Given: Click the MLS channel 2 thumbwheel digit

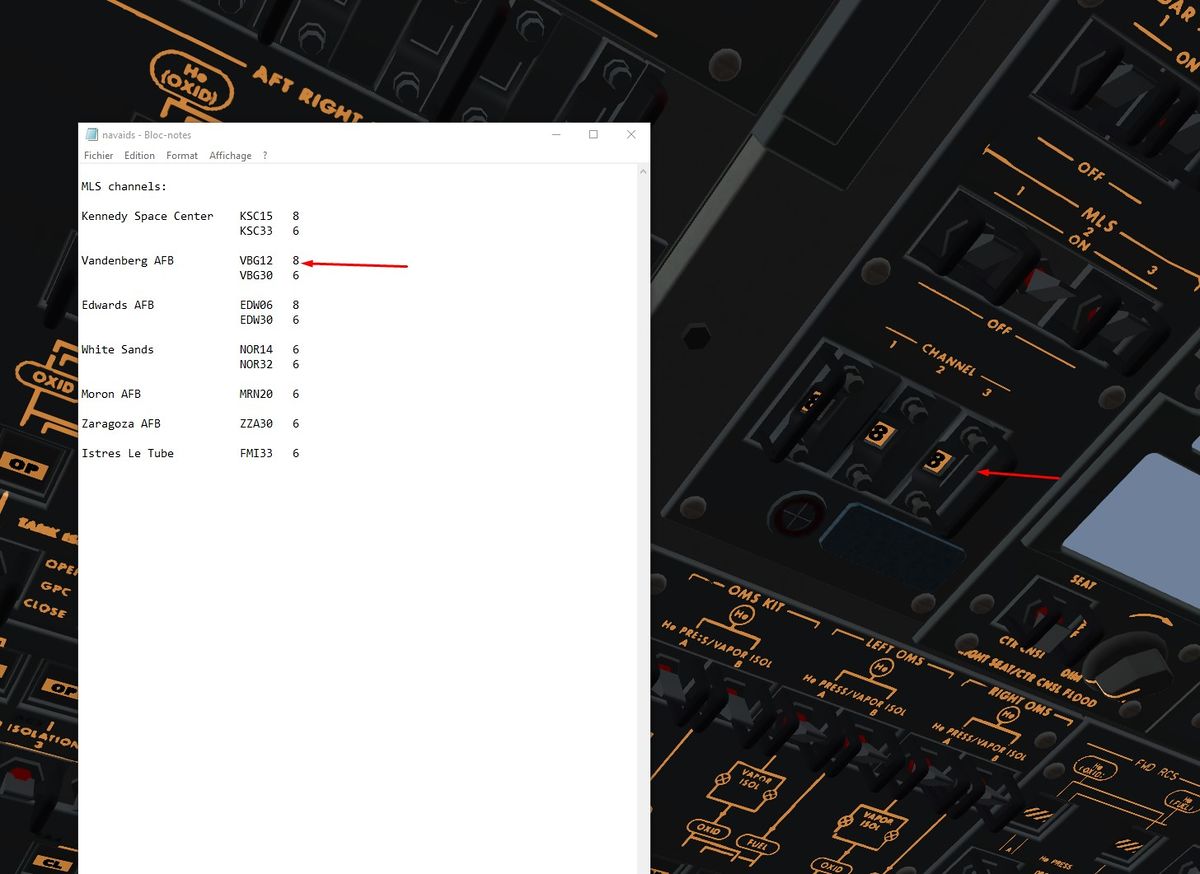Looking at the screenshot, I should pos(877,433).
